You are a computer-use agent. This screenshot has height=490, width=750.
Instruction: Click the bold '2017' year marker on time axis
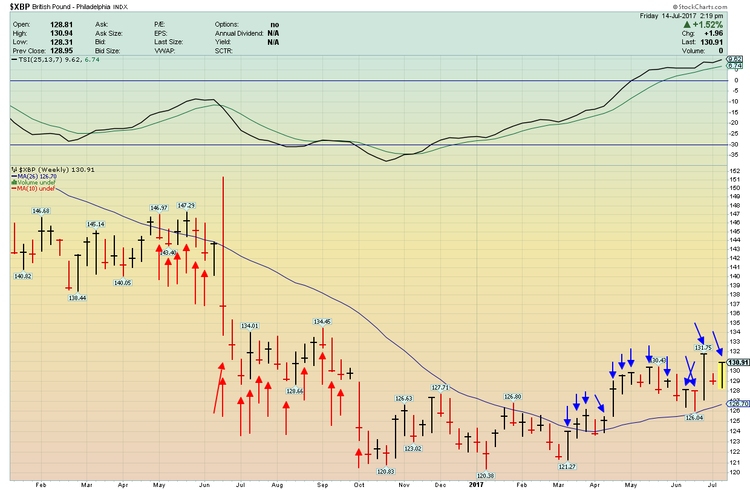(476, 485)
